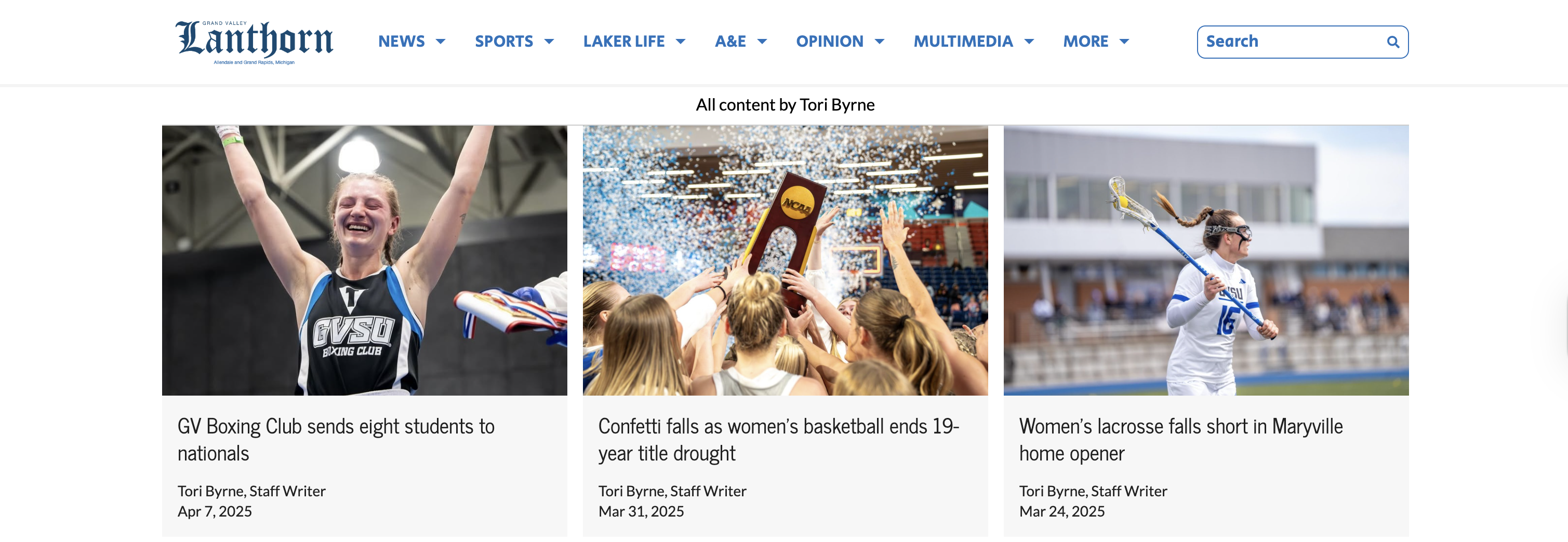Screen dimensions: 1568x542
Task: Select the Opinion menu item
Action: [x=829, y=42]
